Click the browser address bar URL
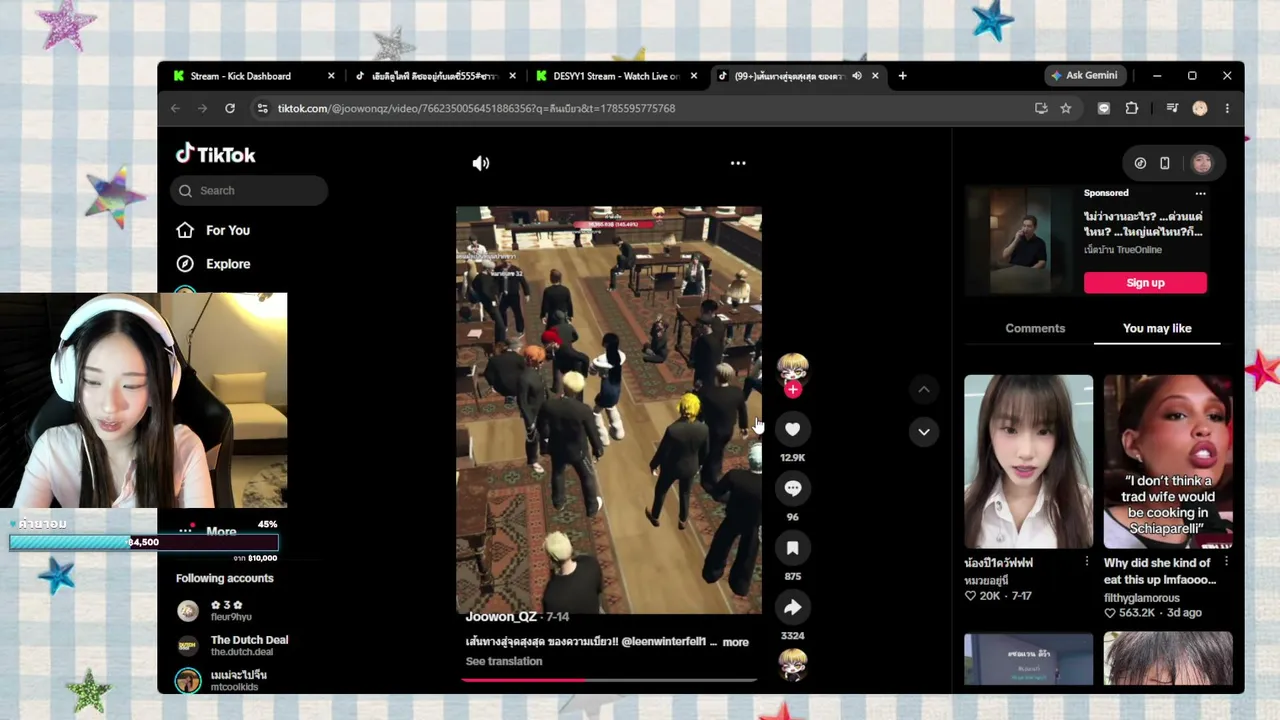Viewport: 1280px width, 720px height. (x=476, y=108)
